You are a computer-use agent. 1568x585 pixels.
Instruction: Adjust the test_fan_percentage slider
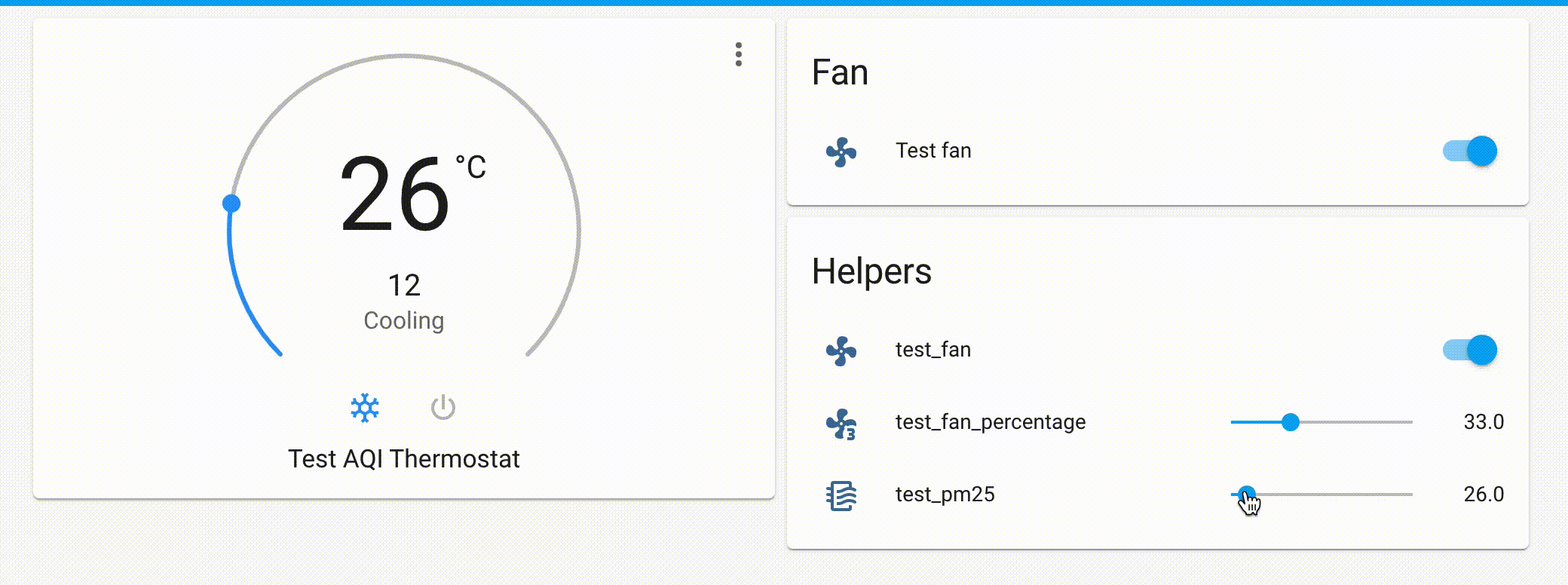(x=1291, y=422)
